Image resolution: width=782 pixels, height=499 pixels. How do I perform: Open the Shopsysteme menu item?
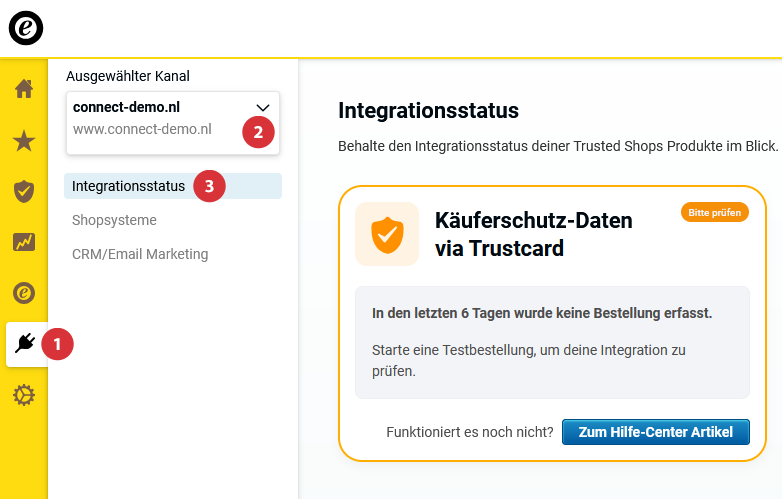[x=114, y=220]
